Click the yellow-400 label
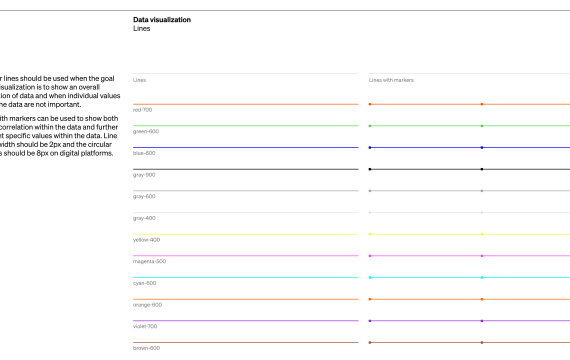Screen dimensions: 570x360 [146, 240]
